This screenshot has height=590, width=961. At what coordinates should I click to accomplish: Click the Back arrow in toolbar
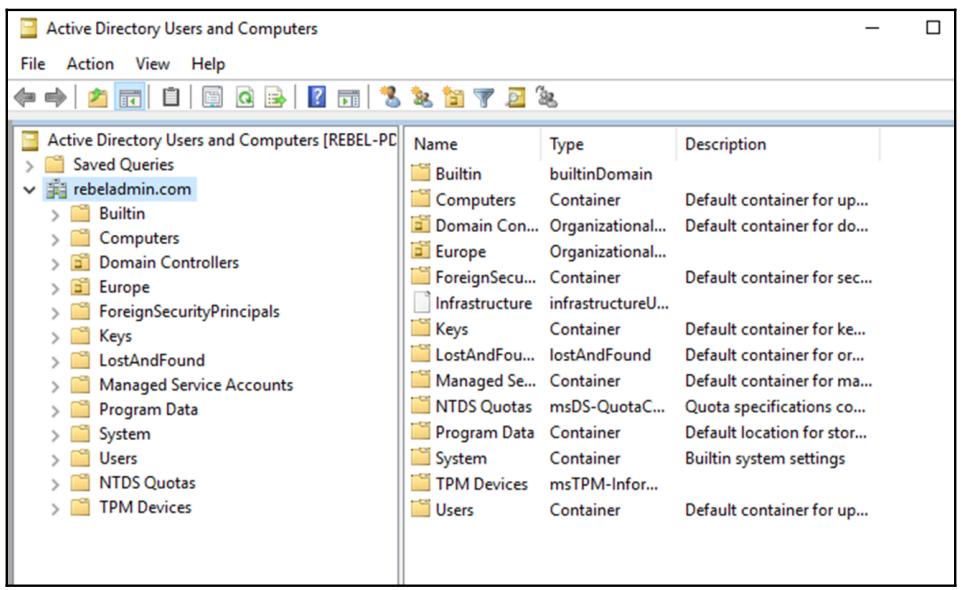point(25,97)
